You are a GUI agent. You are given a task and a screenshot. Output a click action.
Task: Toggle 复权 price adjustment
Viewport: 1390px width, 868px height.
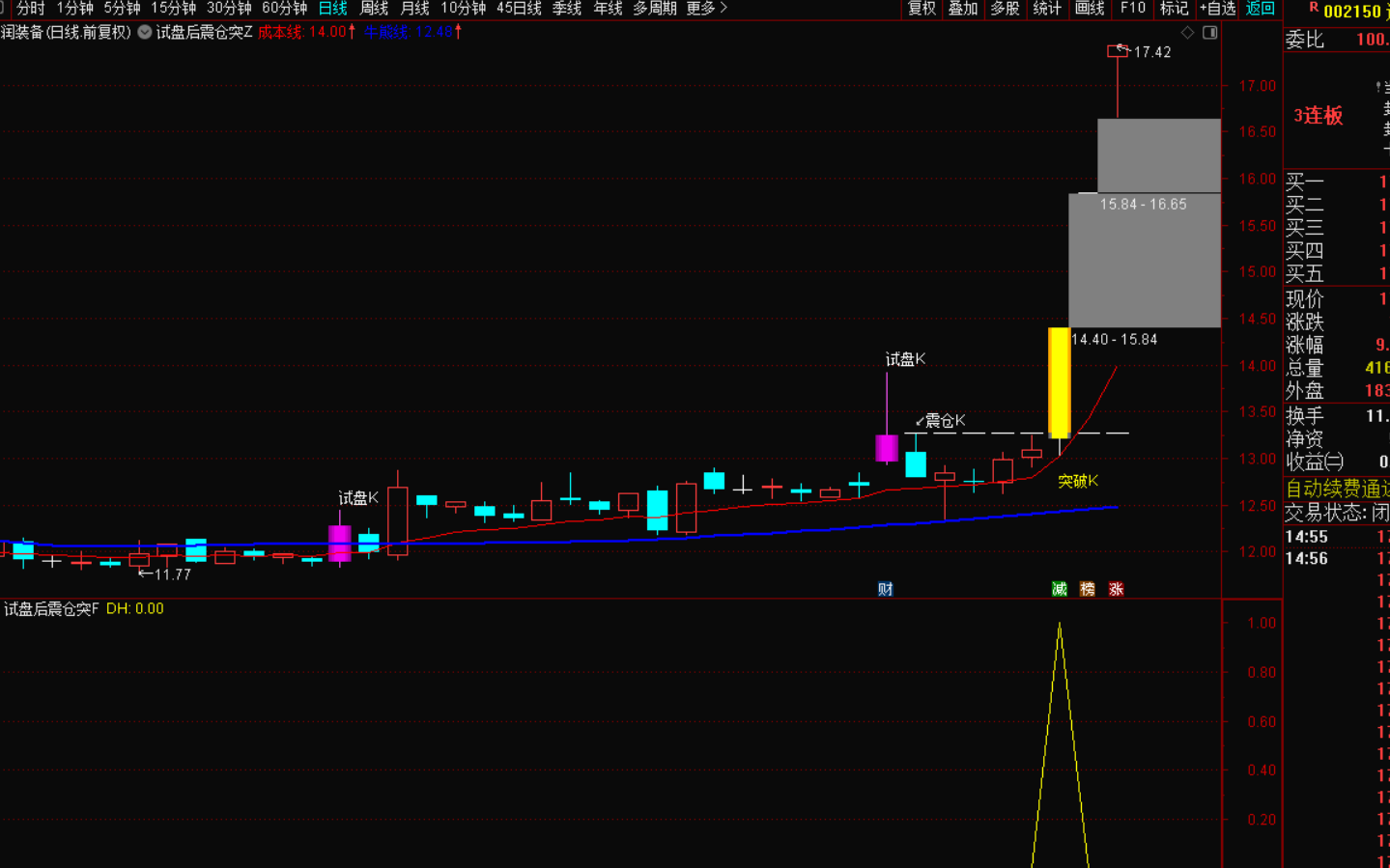922,9
